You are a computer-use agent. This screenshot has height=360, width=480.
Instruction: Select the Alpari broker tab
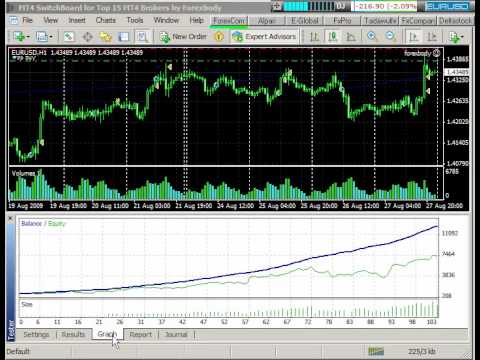pos(267,21)
